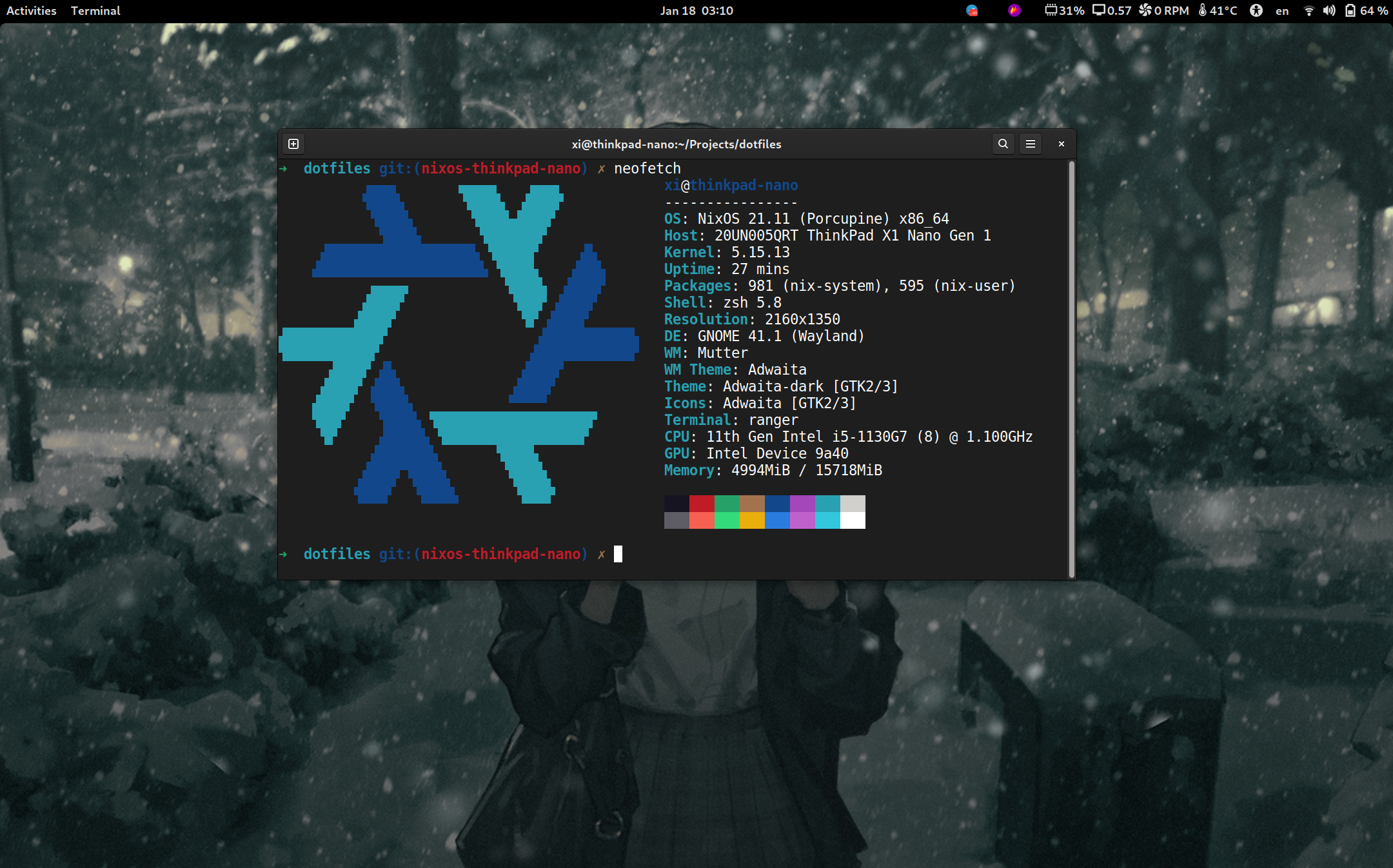The image size is (1393, 868).
Task: Close the terminal window
Action: click(x=1062, y=144)
